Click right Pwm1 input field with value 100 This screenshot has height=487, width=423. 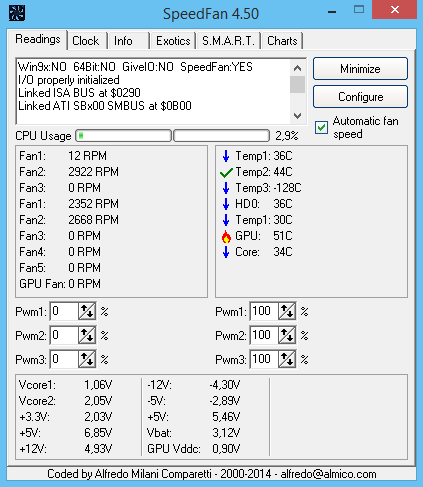[264, 311]
